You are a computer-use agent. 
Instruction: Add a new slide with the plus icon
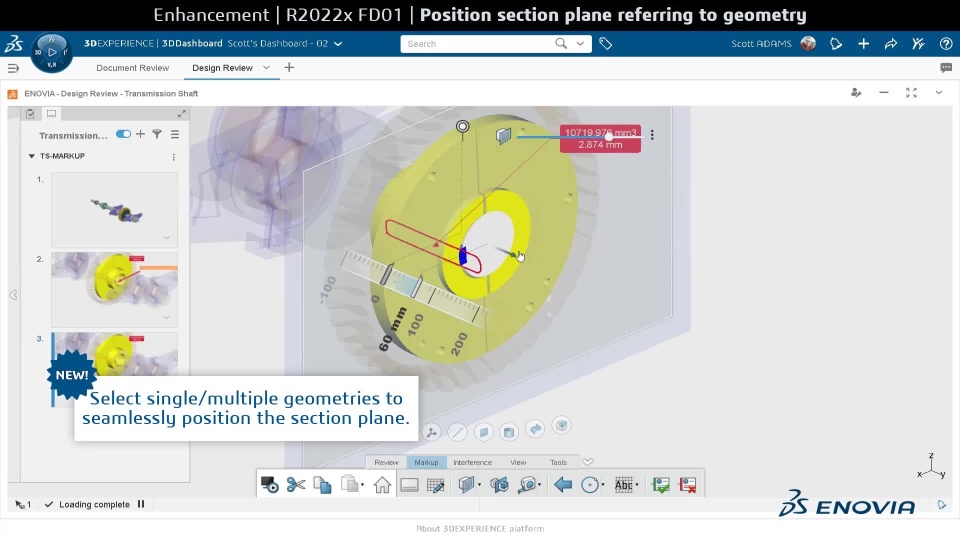click(x=140, y=134)
